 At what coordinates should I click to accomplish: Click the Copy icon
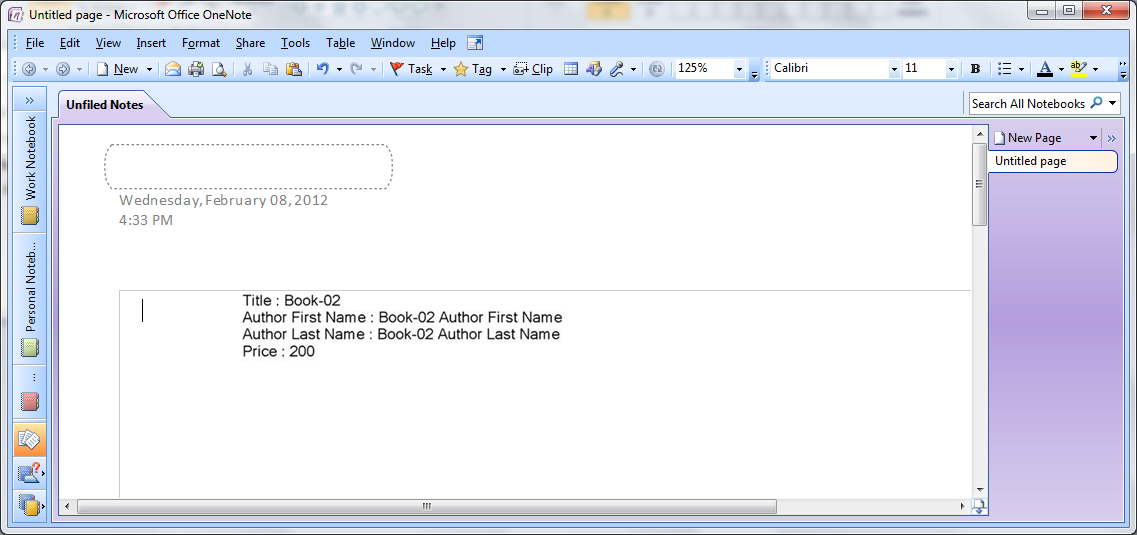[x=270, y=69]
